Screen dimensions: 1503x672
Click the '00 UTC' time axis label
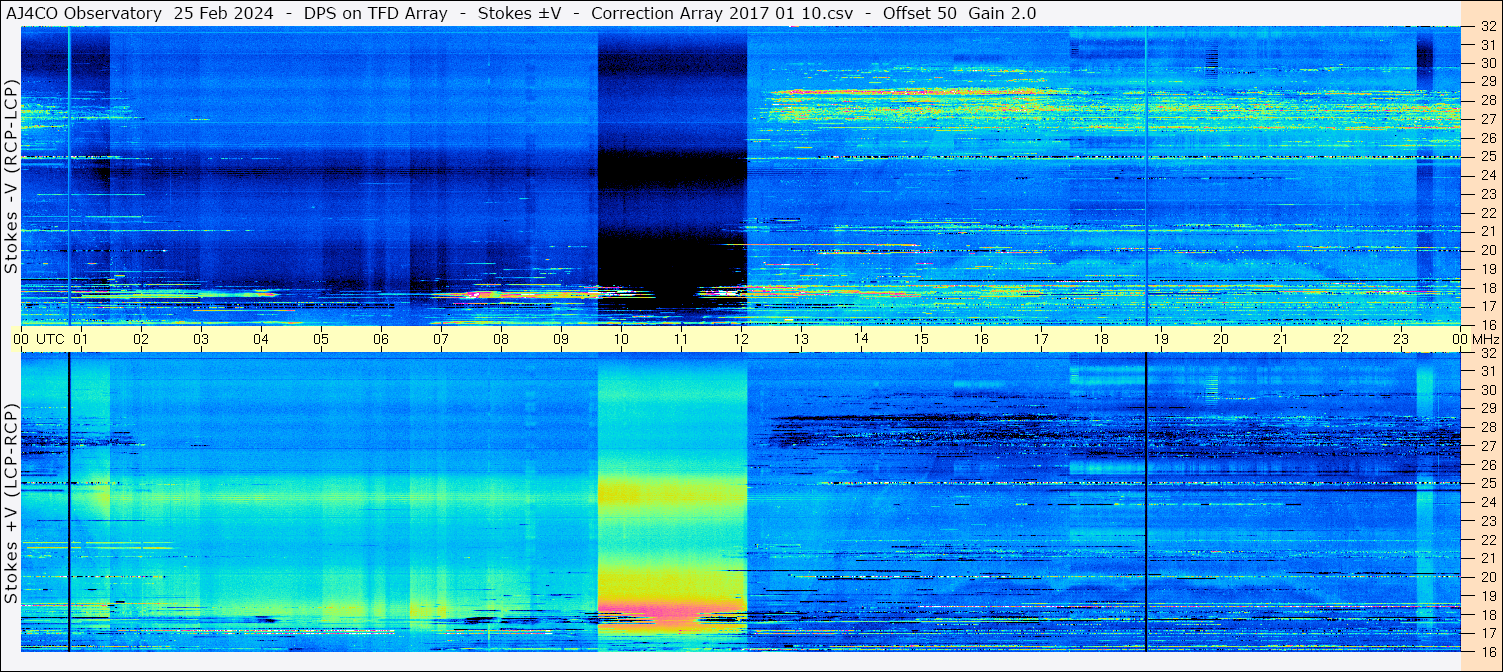click(39, 339)
